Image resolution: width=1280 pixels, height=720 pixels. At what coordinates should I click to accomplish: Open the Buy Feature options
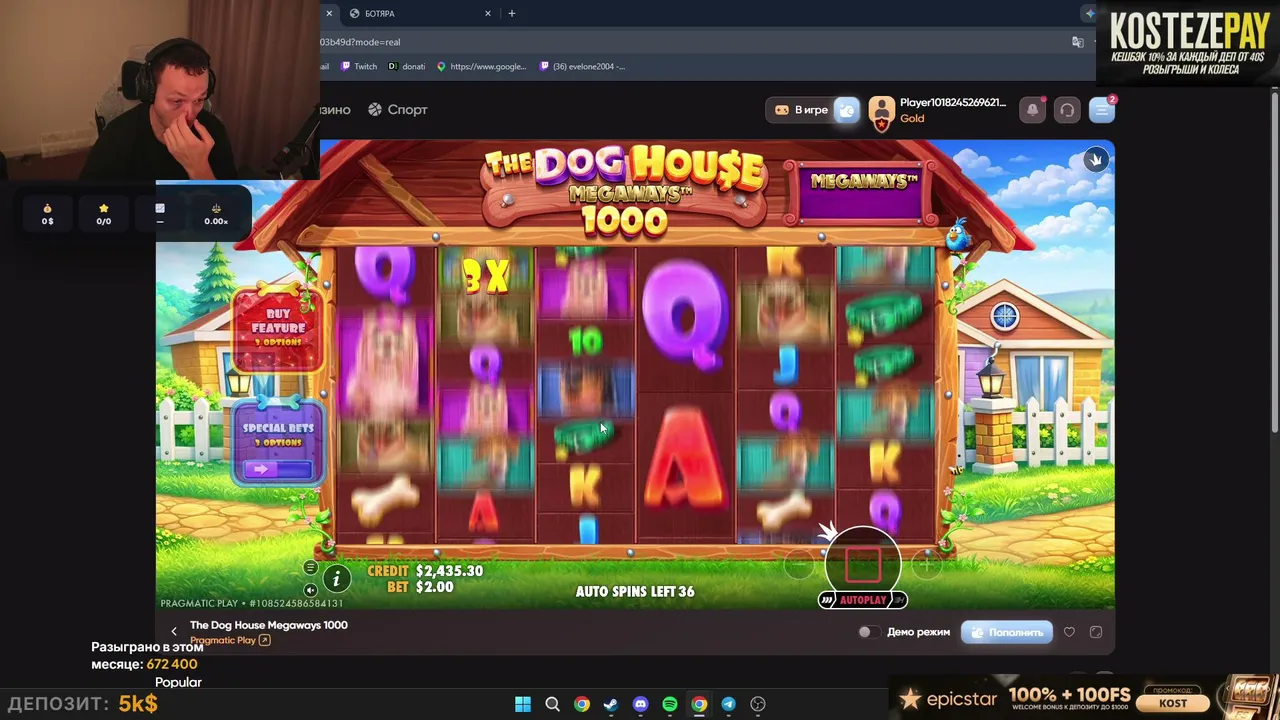[x=278, y=328]
